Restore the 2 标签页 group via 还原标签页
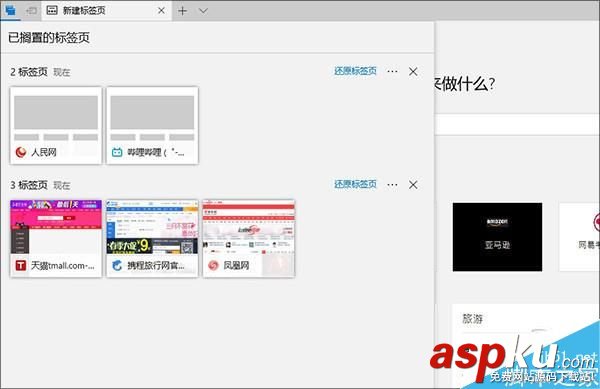 [x=355, y=71]
